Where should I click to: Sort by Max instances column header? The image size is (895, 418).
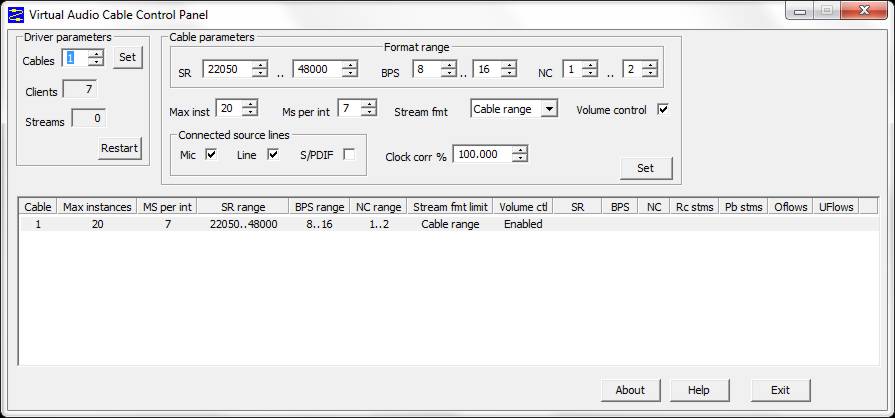(x=97, y=207)
